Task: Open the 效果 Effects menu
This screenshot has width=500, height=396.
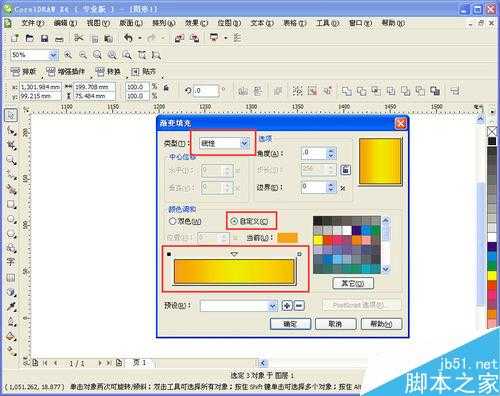Action: (x=196, y=23)
